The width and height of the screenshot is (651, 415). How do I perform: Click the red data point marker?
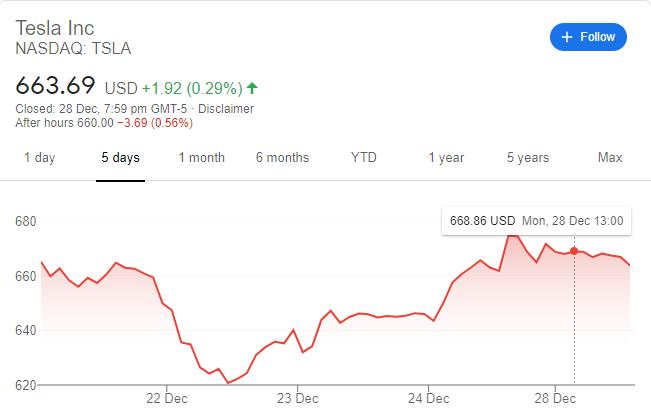[574, 251]
